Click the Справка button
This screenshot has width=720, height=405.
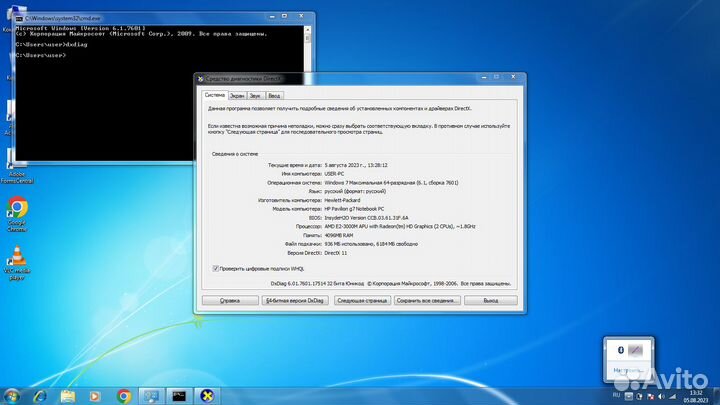tap(230, 300)
